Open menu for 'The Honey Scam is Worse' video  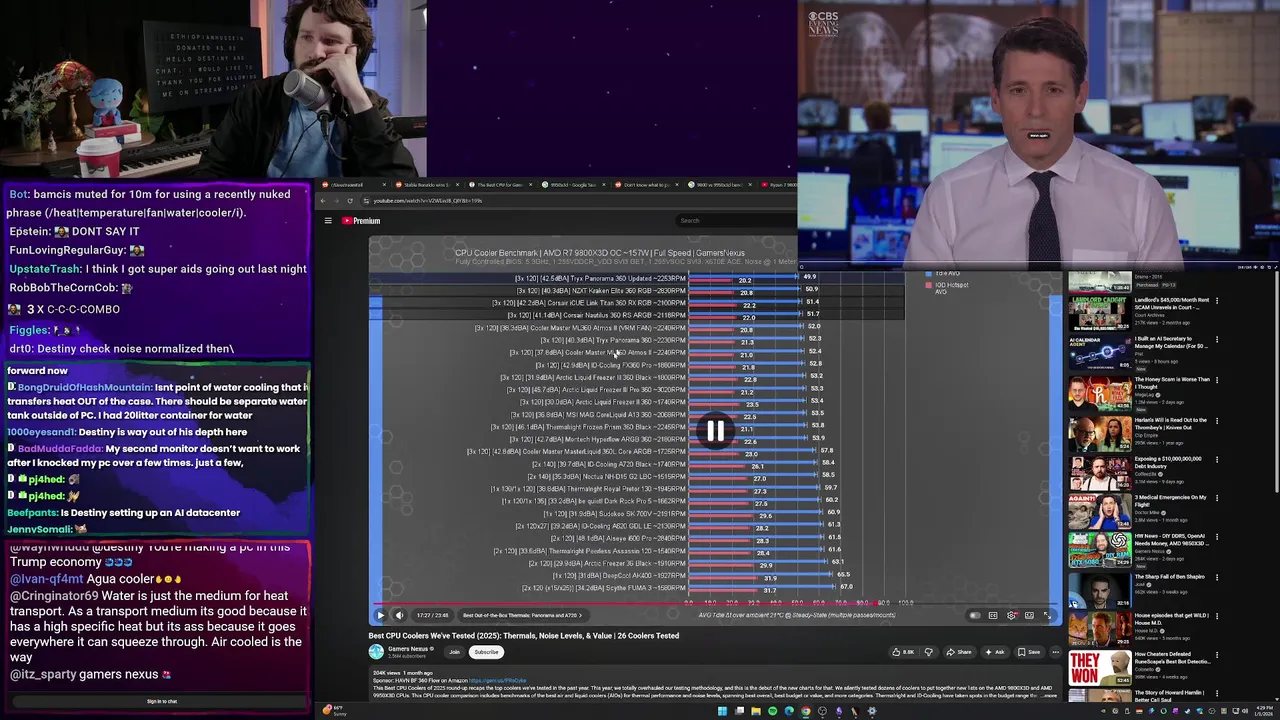1217,380
